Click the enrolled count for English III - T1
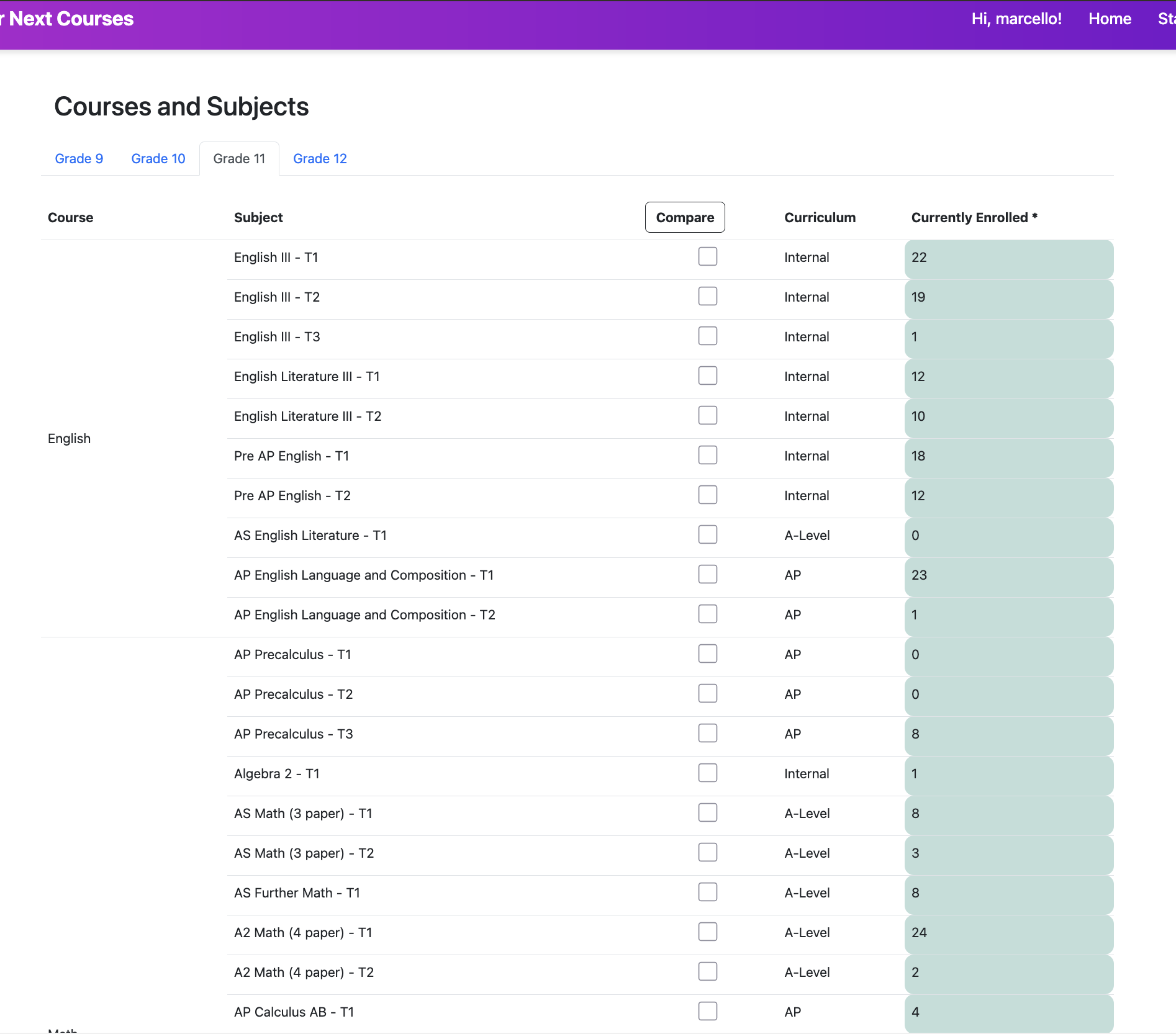The image size is (1176, 1034). (919, 258)
